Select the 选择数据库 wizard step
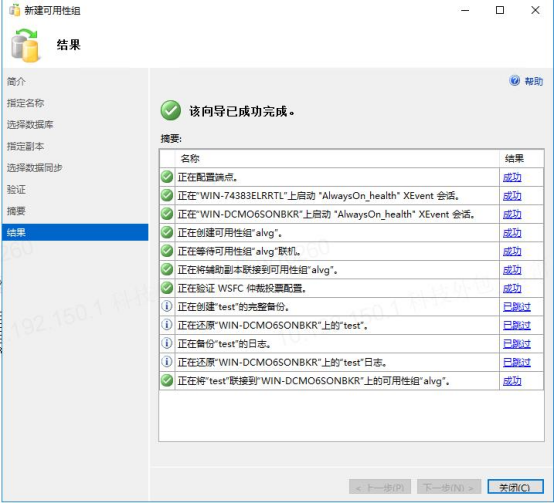The height and width of the screenshot is (504, 554). 30,124
